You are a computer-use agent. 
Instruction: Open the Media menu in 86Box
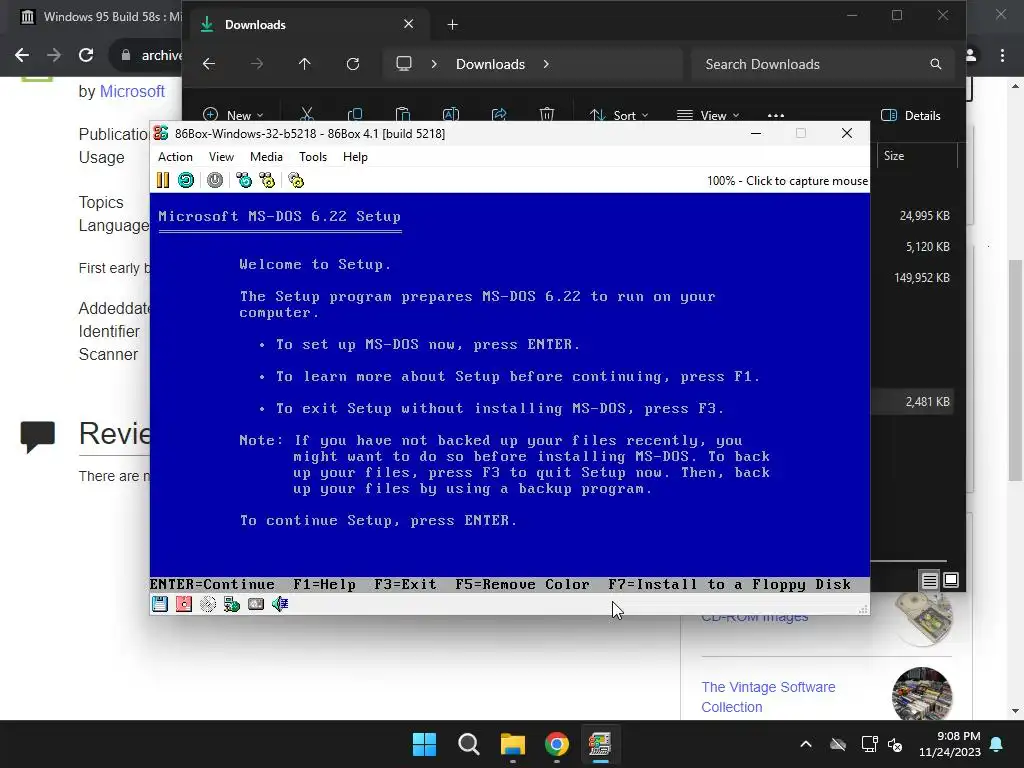coord(266,157)
